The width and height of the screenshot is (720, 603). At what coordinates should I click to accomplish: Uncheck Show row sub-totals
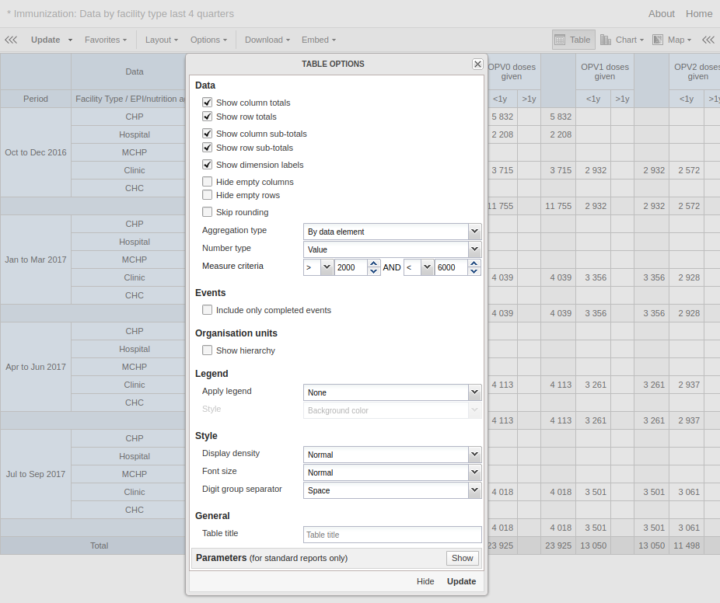pos(207,148)
